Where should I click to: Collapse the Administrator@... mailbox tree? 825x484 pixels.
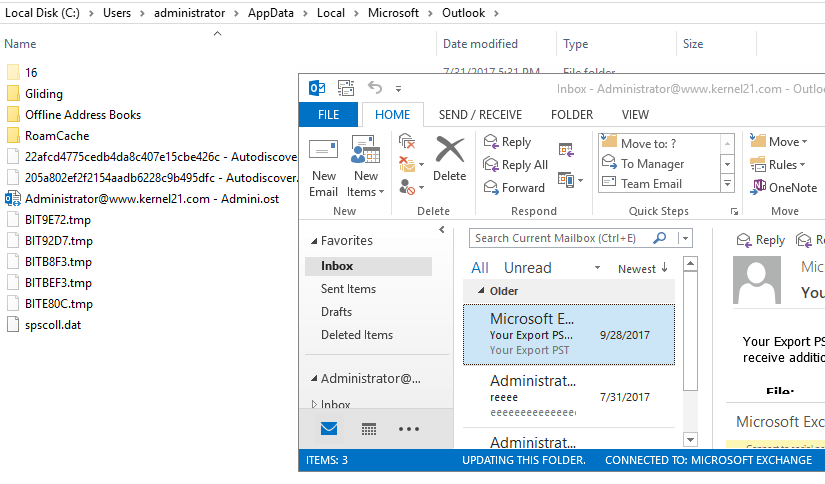point(314,378)
